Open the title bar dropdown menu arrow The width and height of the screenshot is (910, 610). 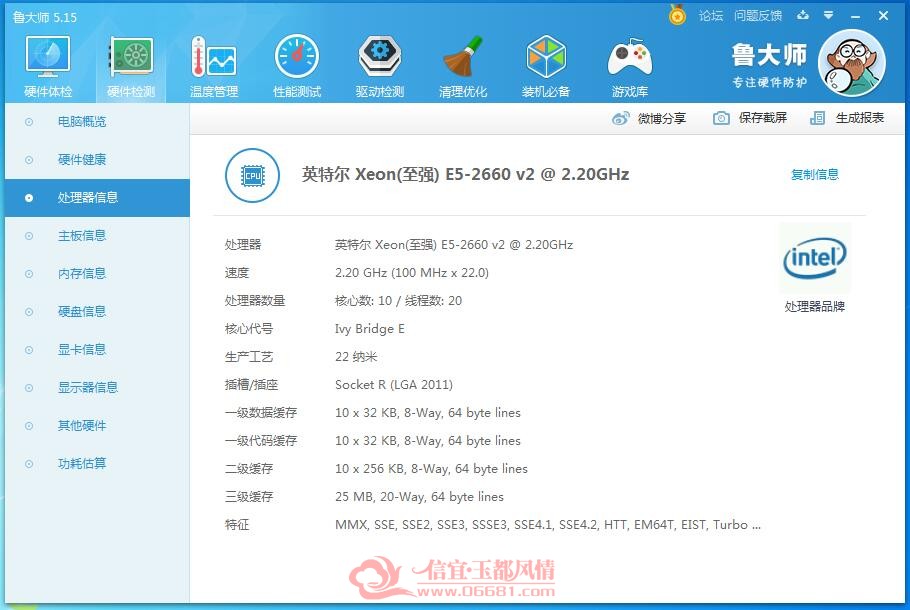point(829,16)
